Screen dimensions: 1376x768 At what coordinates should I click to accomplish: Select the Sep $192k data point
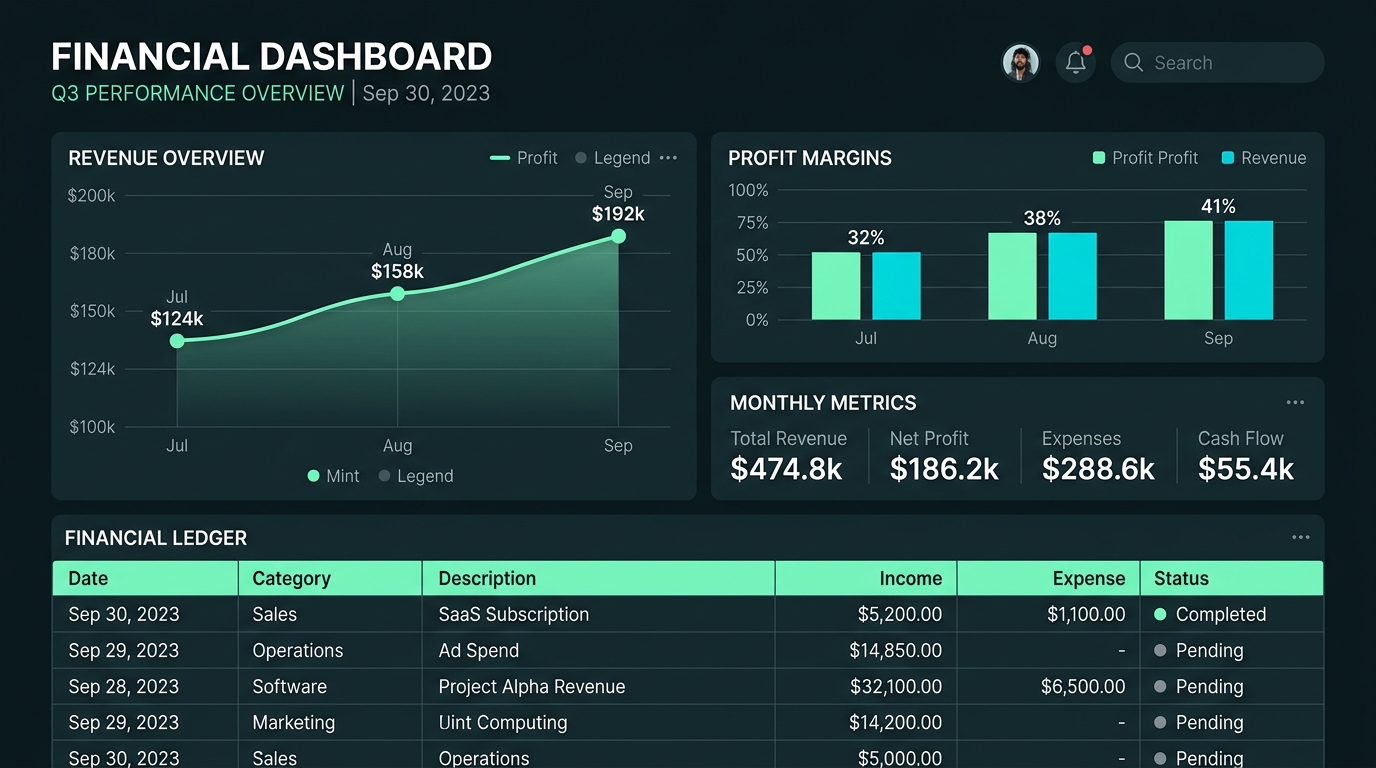click(x=618, y=236)
